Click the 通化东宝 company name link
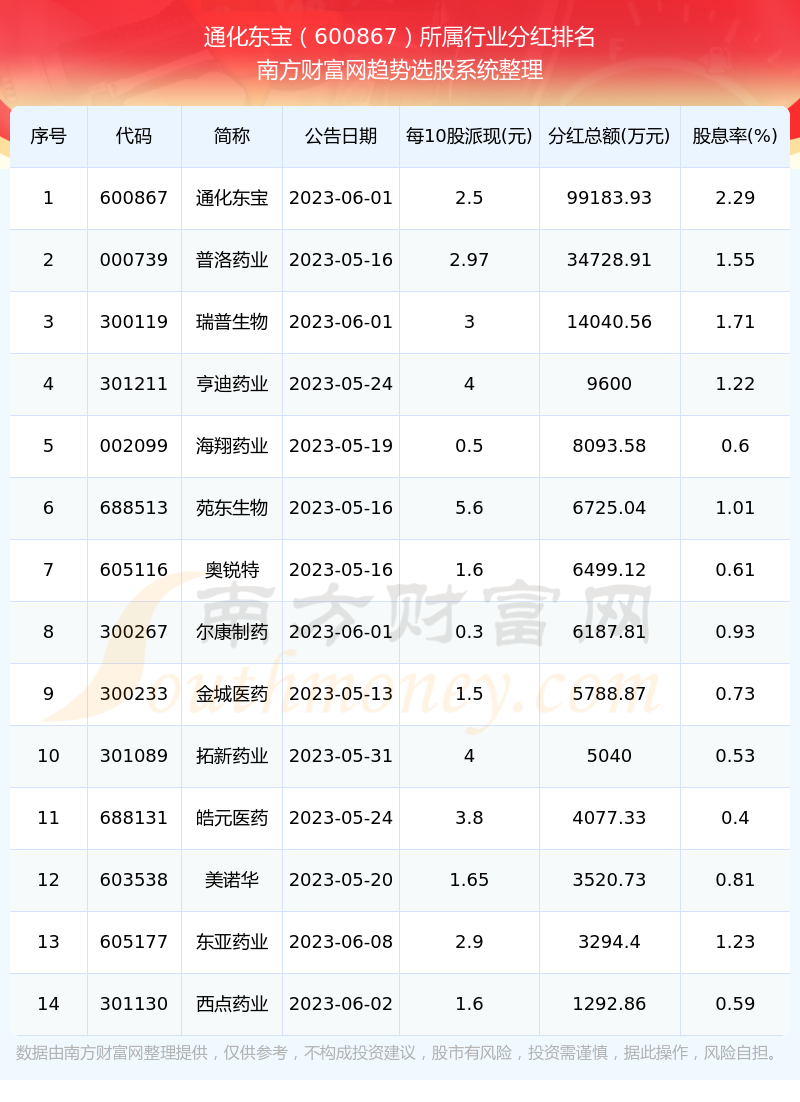The image size is (800, 1102). pyautogui.click(x=232, y=197)
